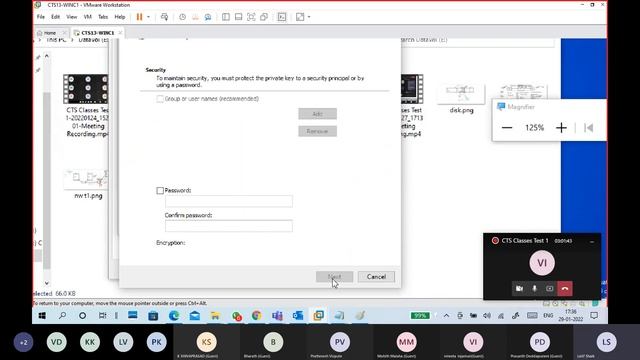Click the unity mode toolbar icon
The image size is (640, 360).
coord(264,17)
